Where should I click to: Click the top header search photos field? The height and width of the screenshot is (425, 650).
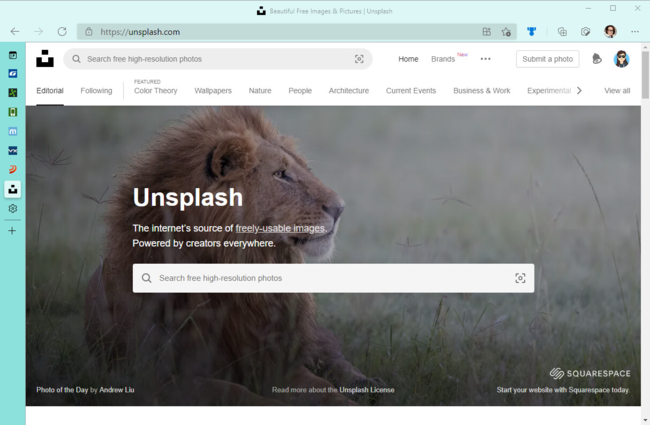tap(218, 59)
